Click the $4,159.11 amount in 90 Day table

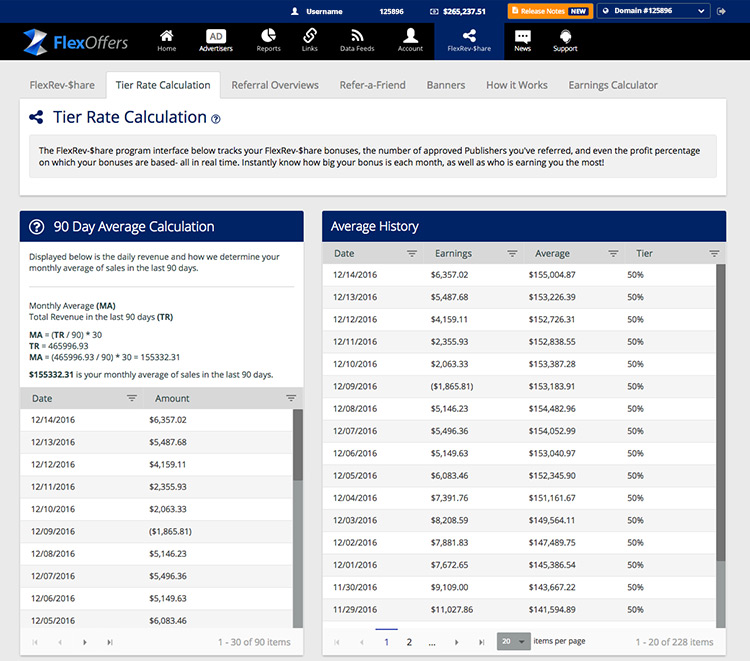tap(167, 464)
